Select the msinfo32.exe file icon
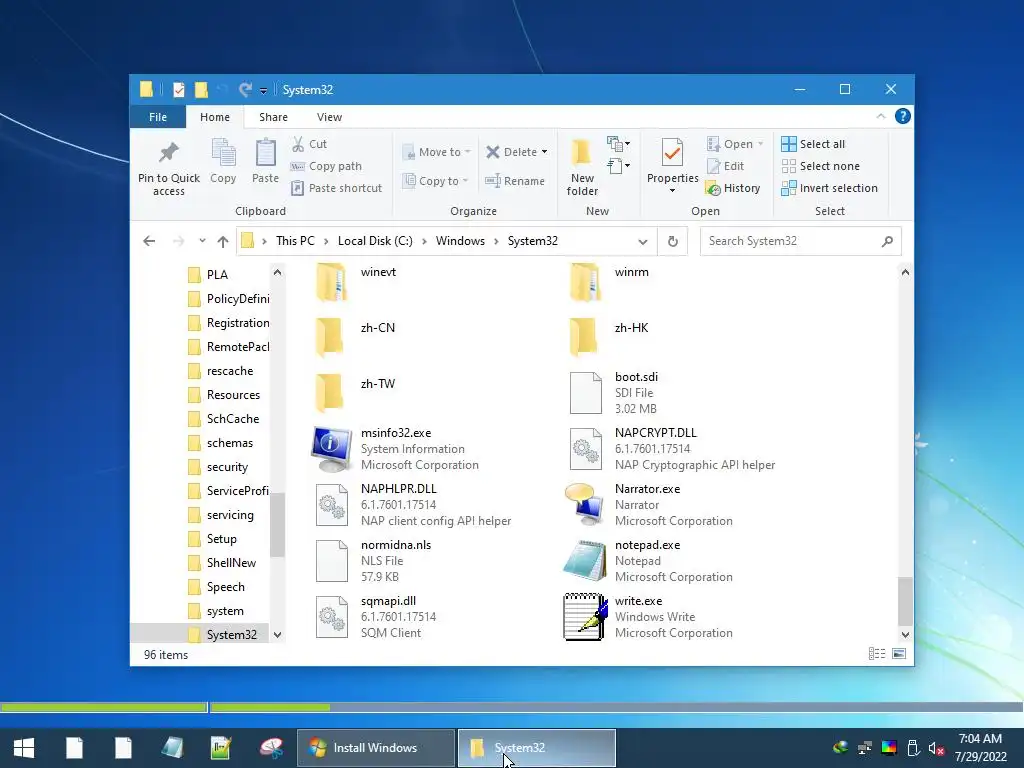 [x=332, y=449]
